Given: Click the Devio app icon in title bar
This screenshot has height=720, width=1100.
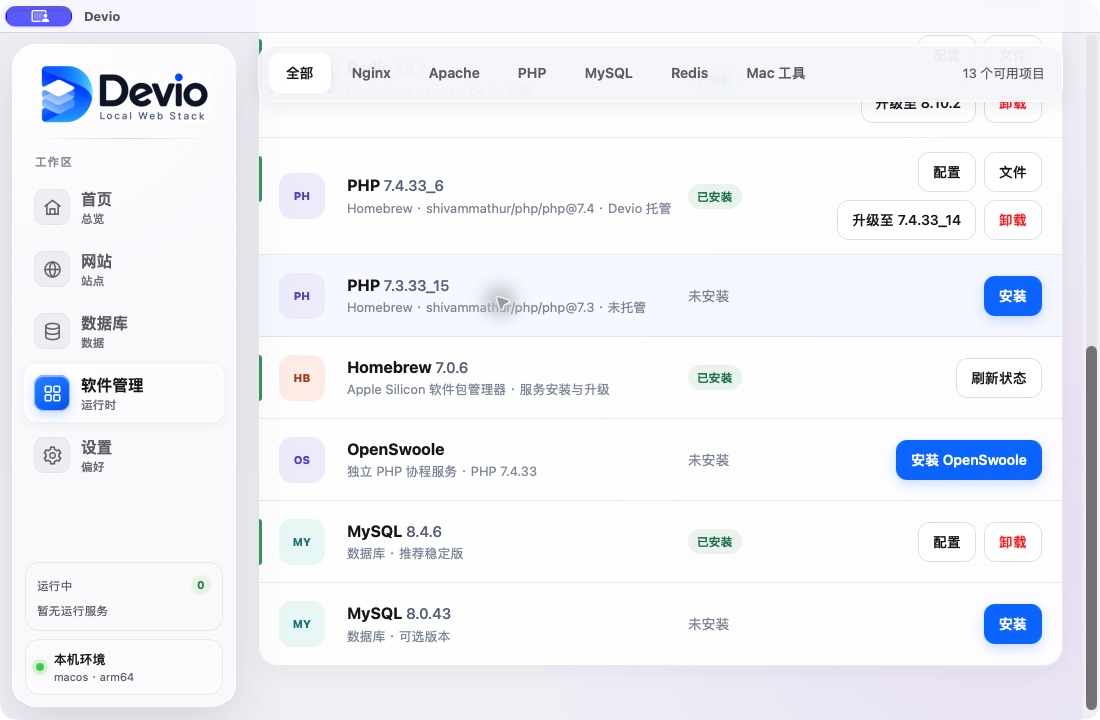Looking at the screenshot, I should [39, 16].
